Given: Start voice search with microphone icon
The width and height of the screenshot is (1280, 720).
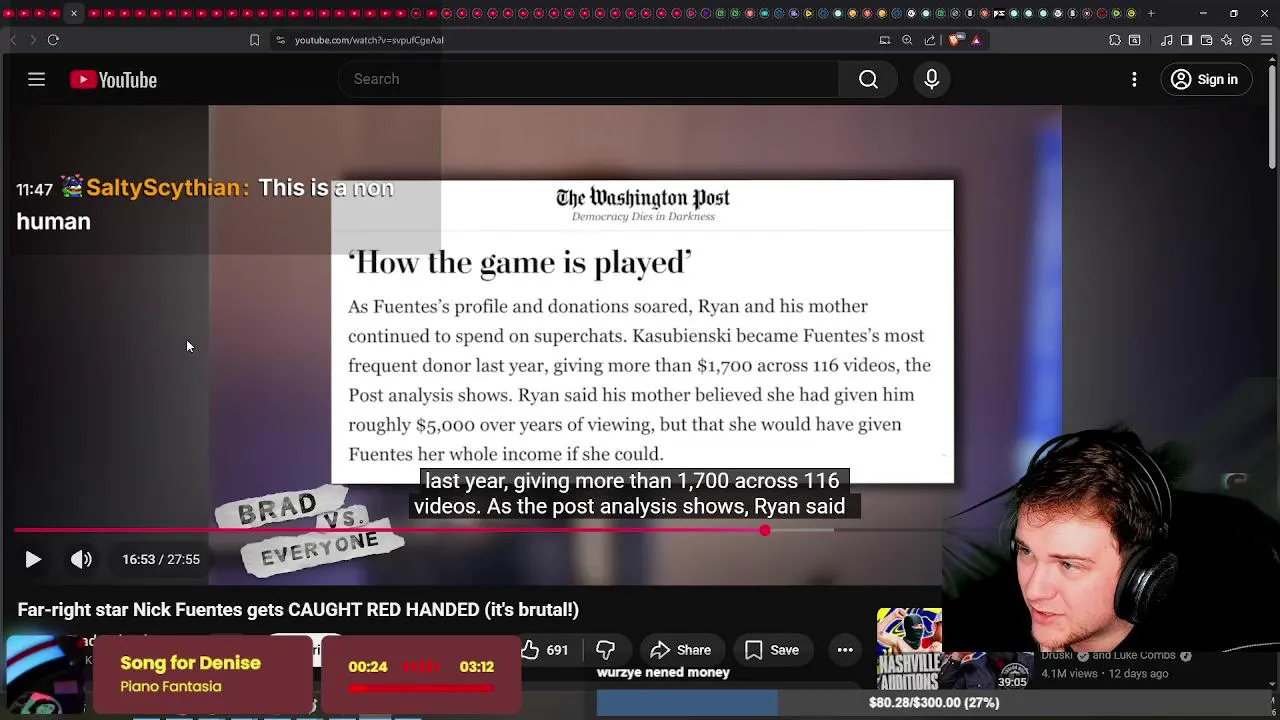Looking at the screenshot, I should 931,79.
